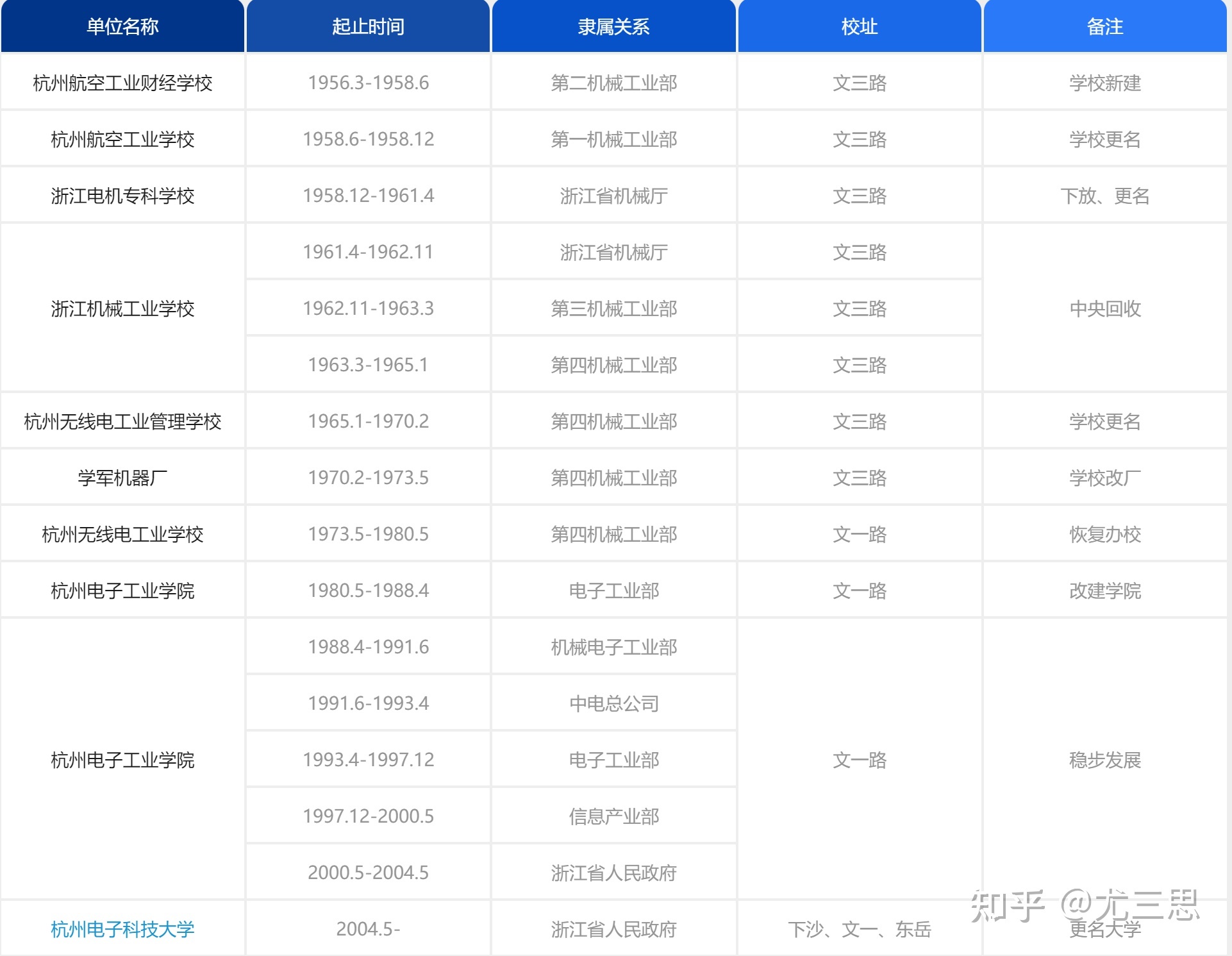Click the 1965.1-1970.2 date cell
The image size is (1232, 956).
(x=368, y=421)
